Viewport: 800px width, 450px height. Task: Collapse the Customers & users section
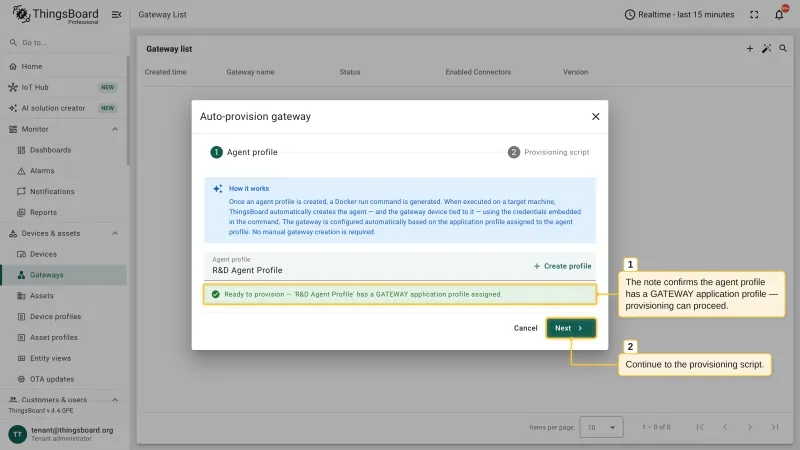pyautogui.click(x=115, y=399)
